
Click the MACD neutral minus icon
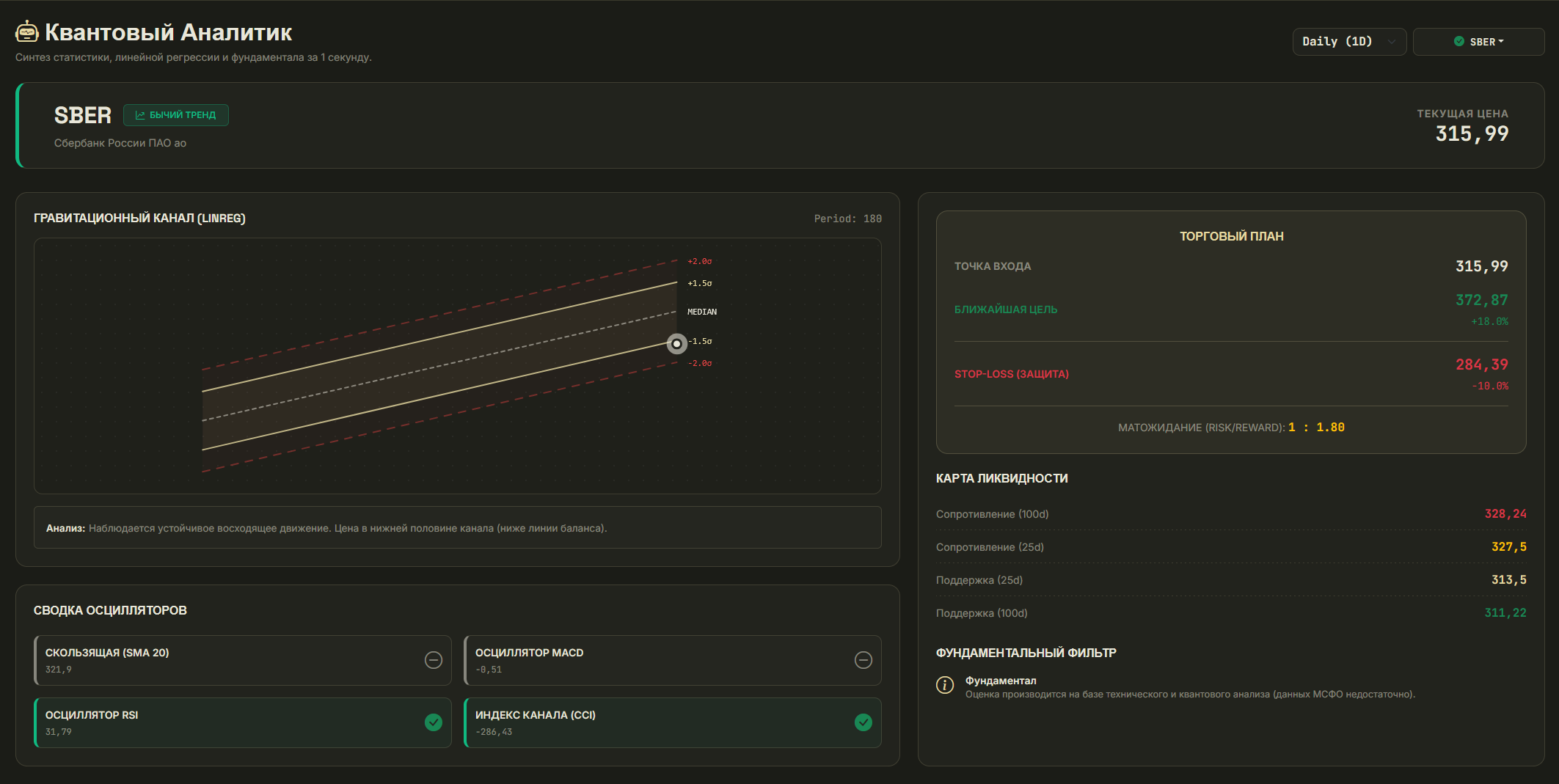coord(864,660)
